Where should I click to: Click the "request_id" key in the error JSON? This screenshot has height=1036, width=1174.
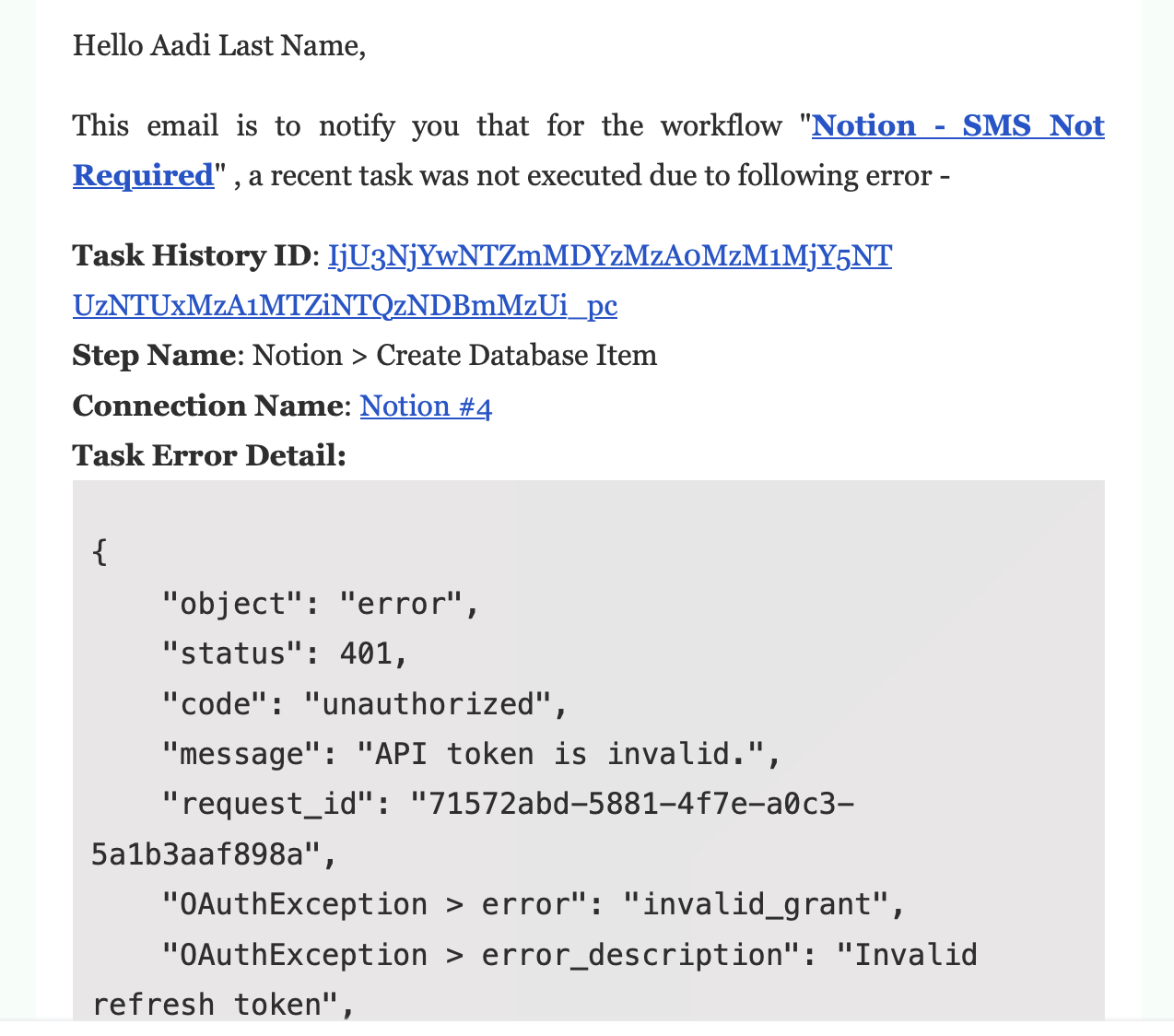pyautogui.click(x=267, y=804)
